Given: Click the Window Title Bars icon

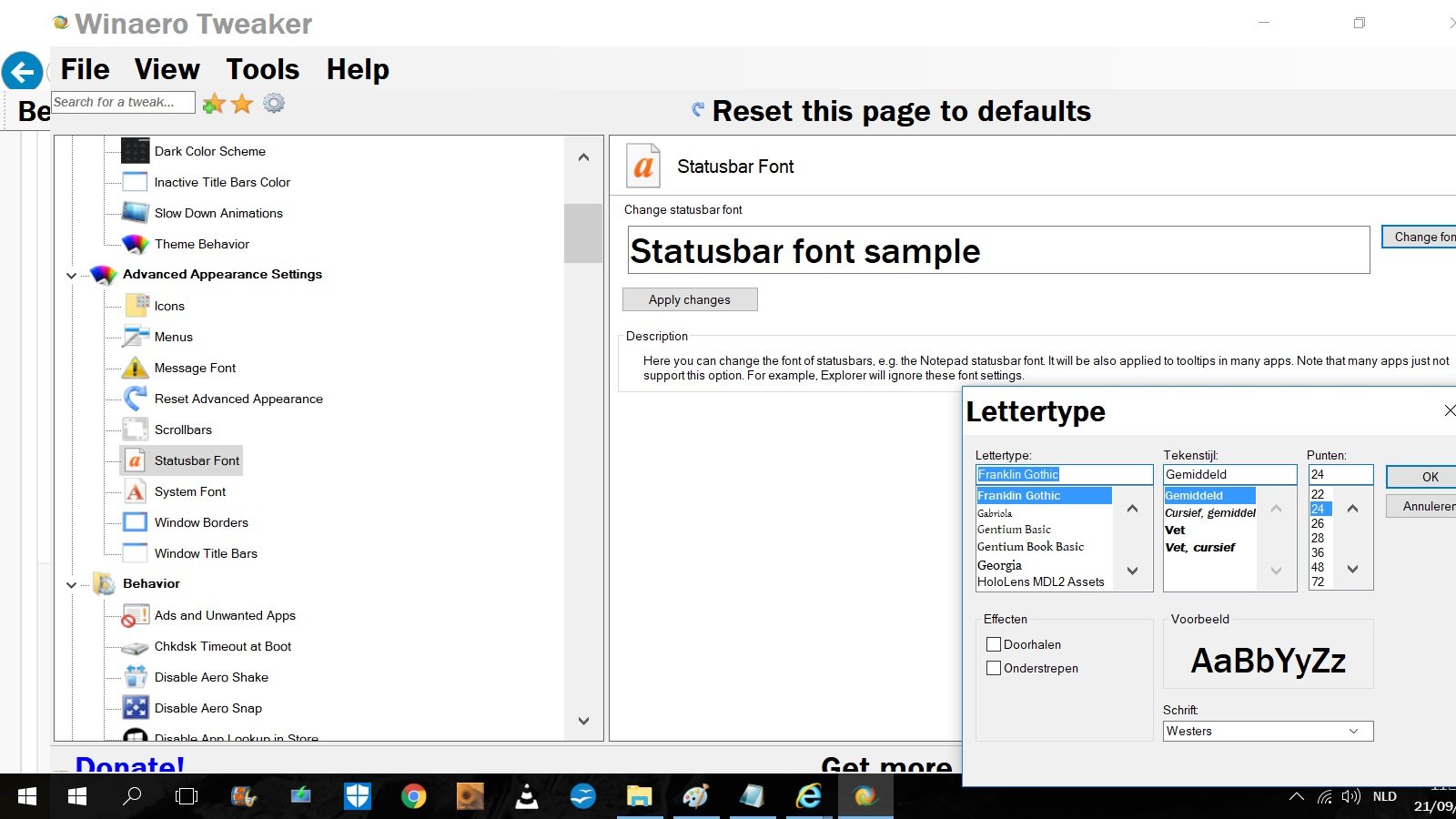Looking at the screenshot, I should [x=136, y=553].
